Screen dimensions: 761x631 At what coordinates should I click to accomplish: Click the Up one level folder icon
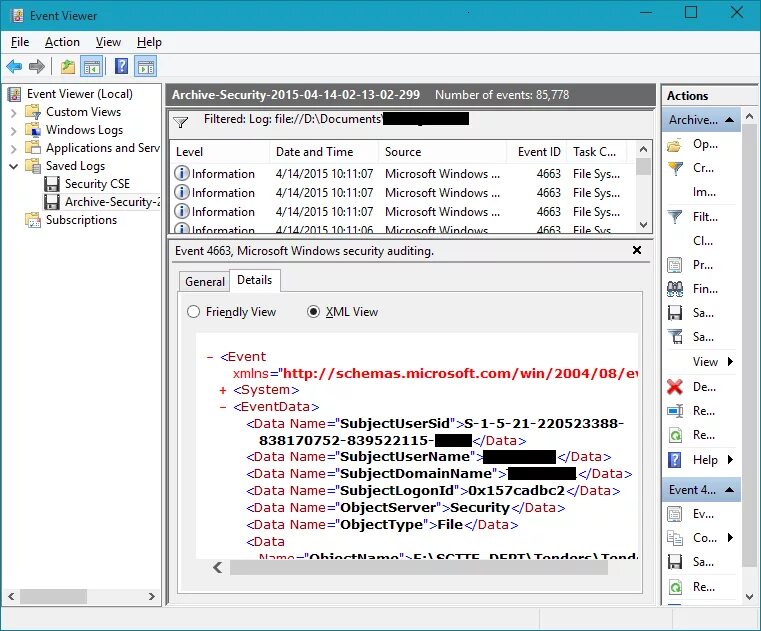point(67,66)
